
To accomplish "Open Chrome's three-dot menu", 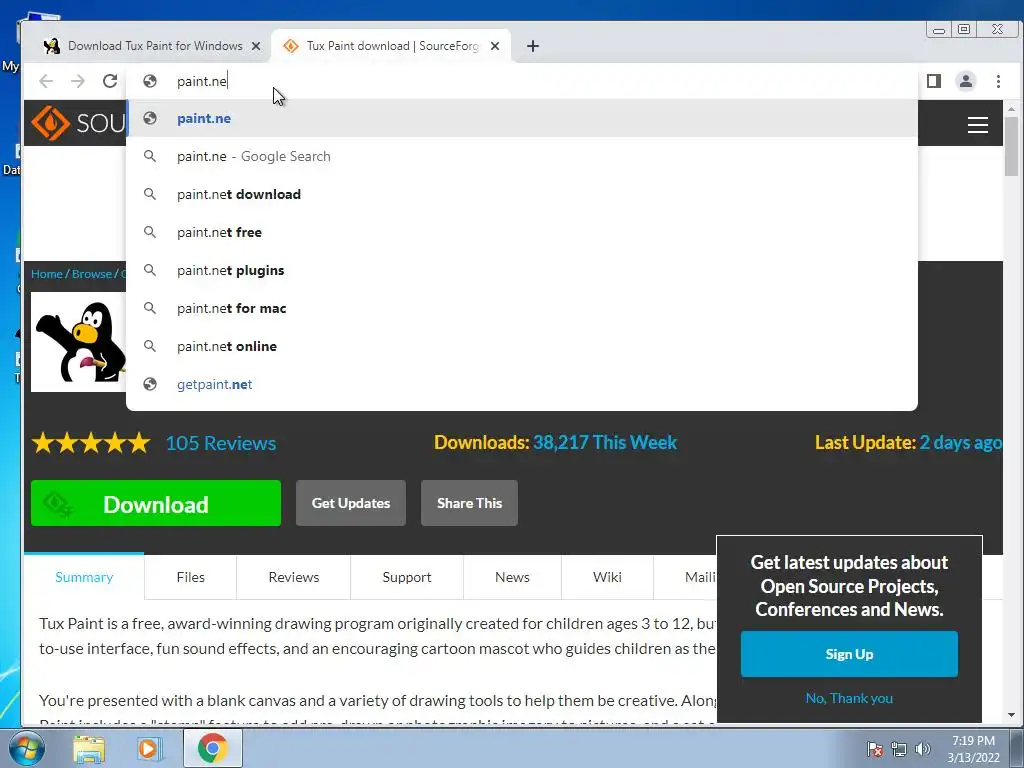I will 998,81.
